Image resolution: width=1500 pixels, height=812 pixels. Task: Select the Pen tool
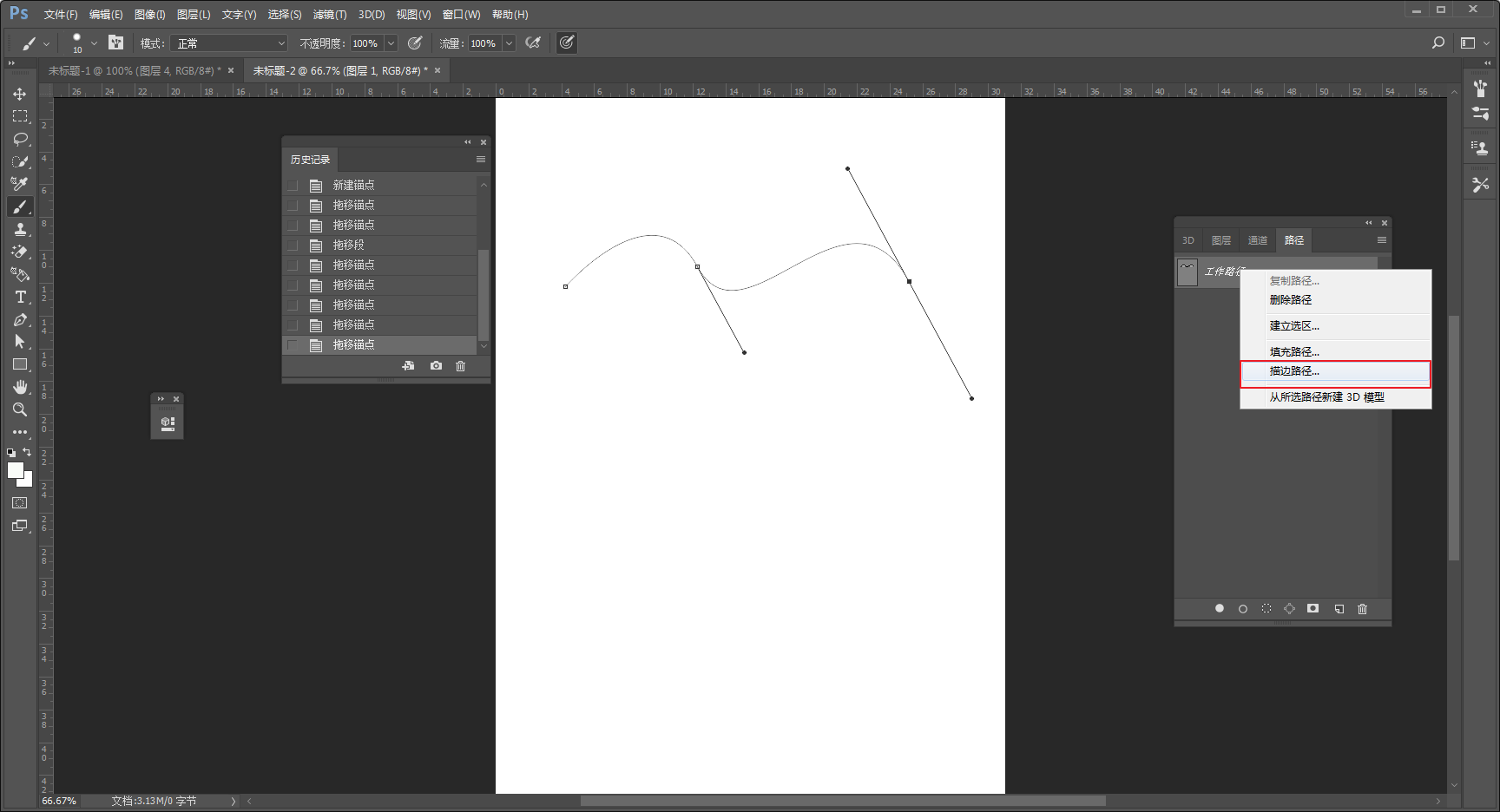point(19,319)
